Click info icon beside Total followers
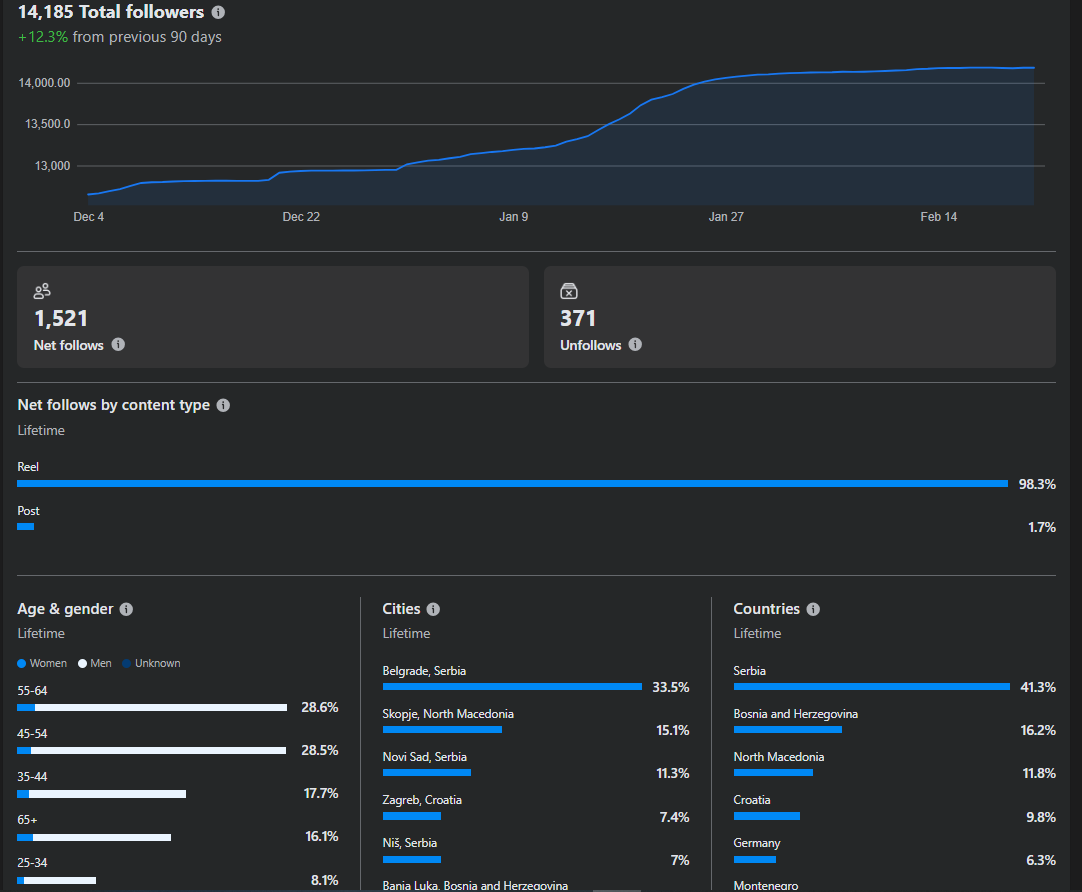 pyautogui.click(x=219, y=13)
